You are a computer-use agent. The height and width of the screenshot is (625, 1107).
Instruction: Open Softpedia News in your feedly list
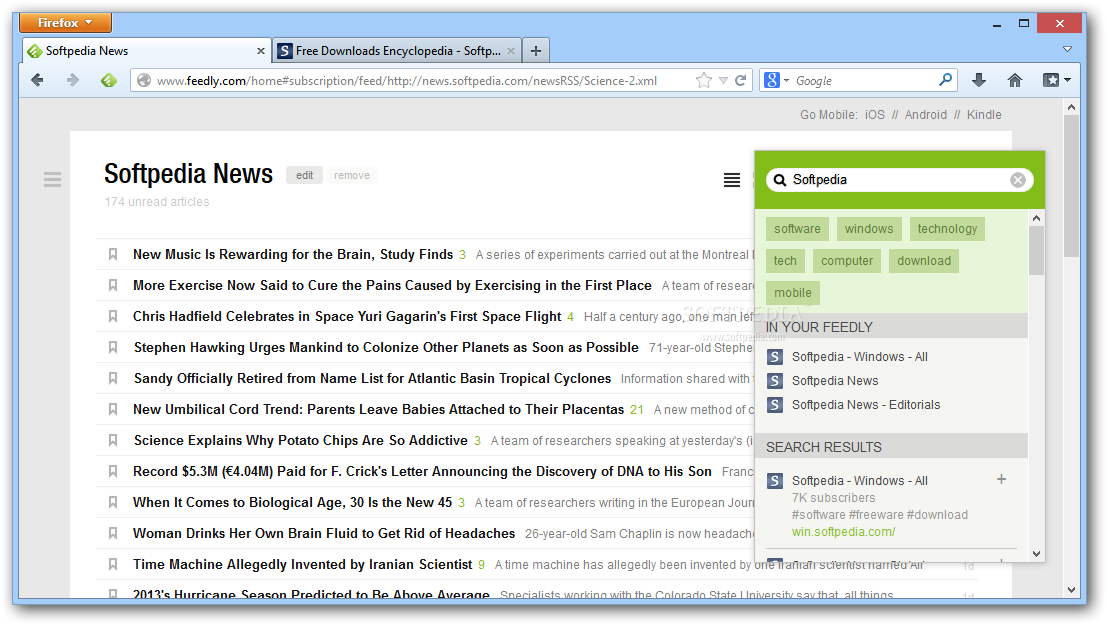click(x=834, y=381)
